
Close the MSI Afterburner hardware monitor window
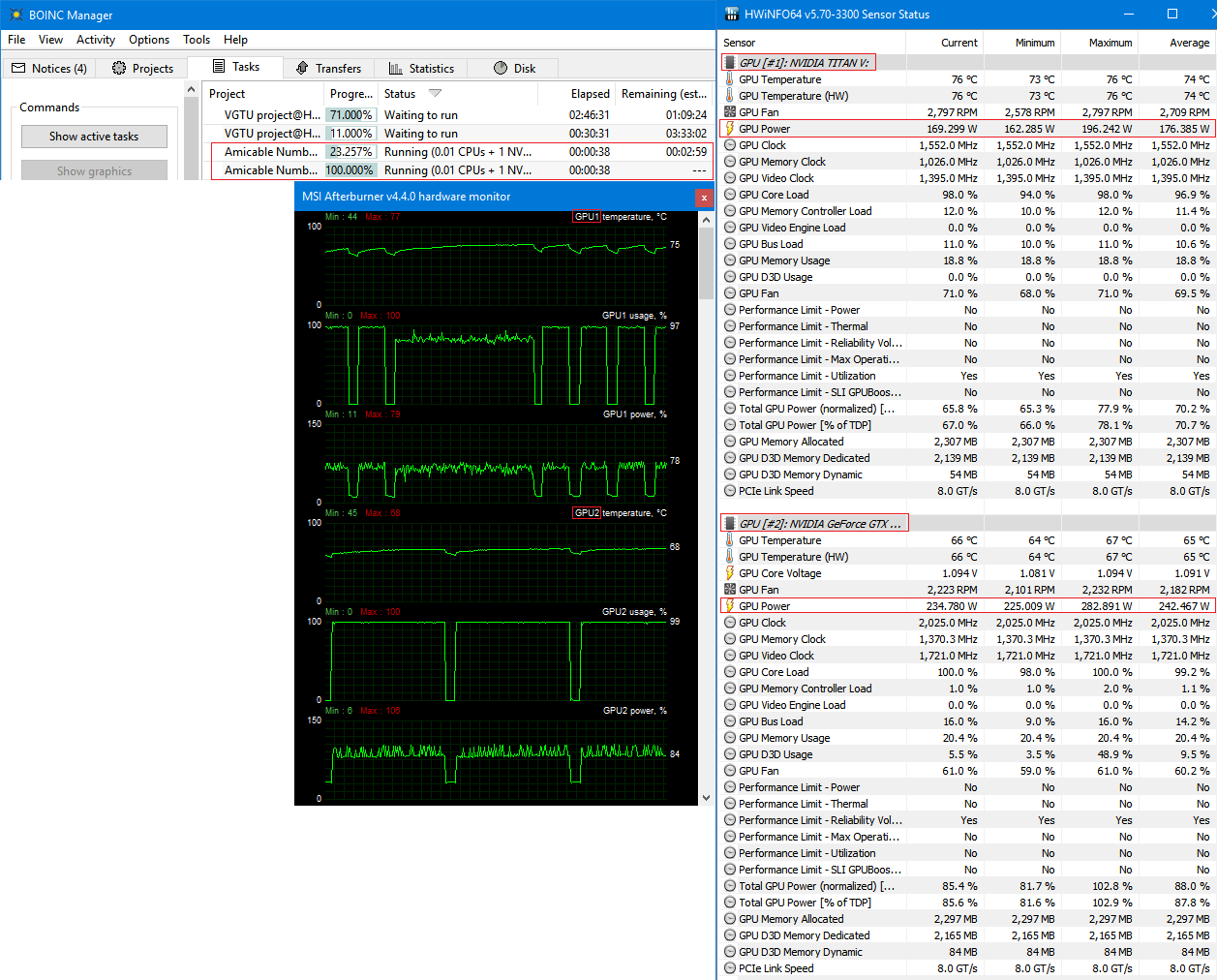pyautogui.click(x=704, y=197)
